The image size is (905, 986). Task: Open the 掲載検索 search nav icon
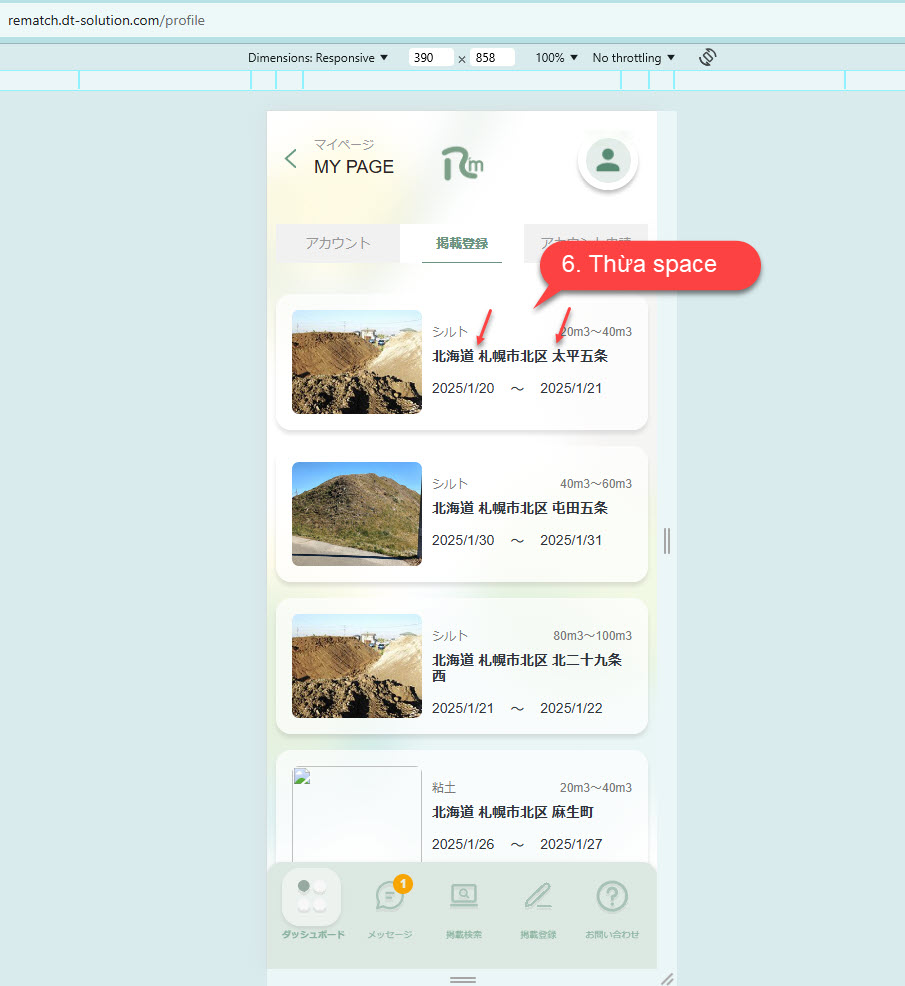click(463, 897)
